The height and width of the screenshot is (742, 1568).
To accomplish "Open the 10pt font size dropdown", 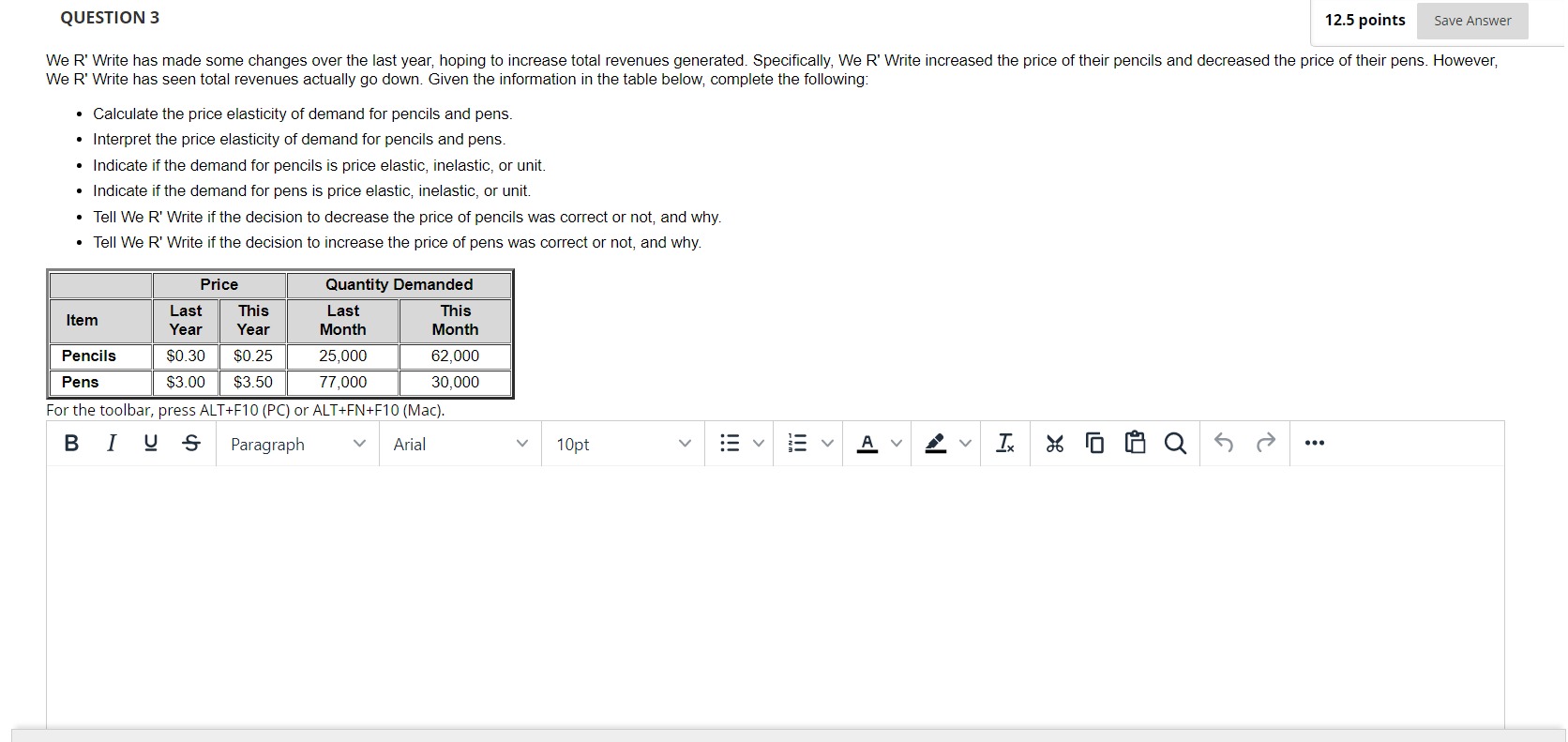I will [623, 444].
